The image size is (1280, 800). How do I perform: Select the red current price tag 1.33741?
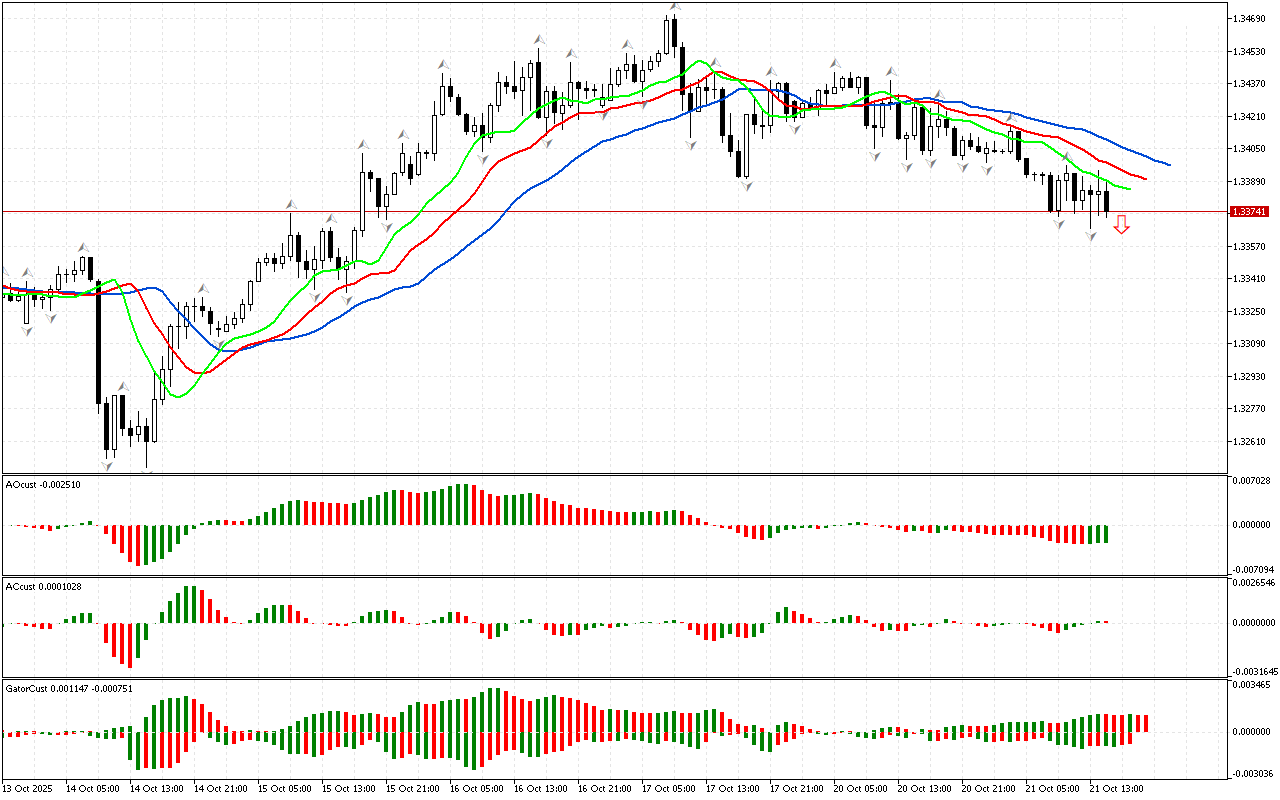[x=1250, y=212]
